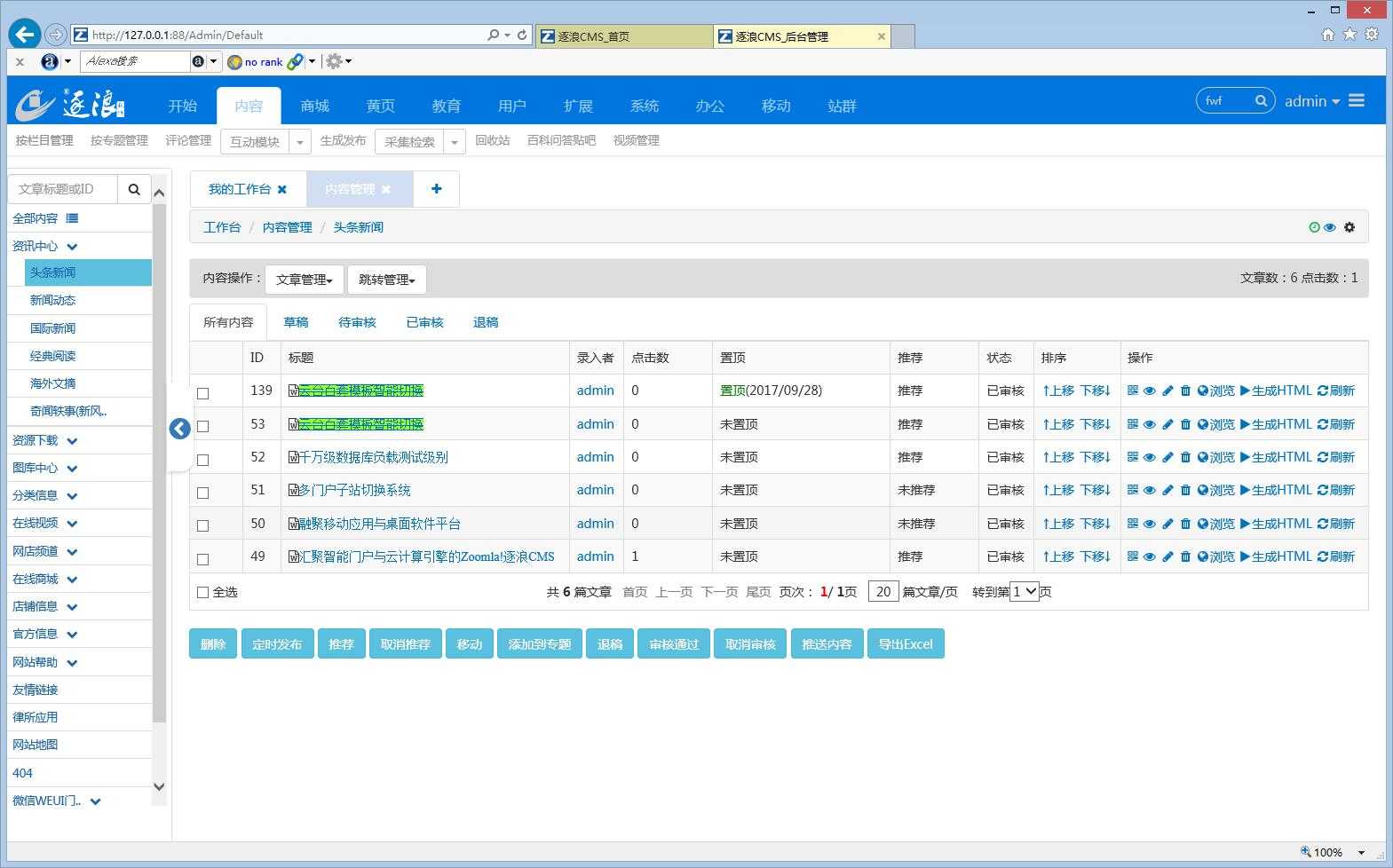This screenshot has width=1393, height=868.
Task: Check the checkbox for article 52
Action: 202,460
